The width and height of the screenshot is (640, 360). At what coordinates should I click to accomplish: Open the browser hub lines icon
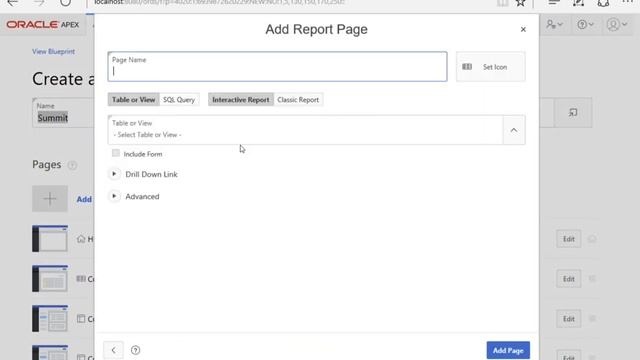553,2
